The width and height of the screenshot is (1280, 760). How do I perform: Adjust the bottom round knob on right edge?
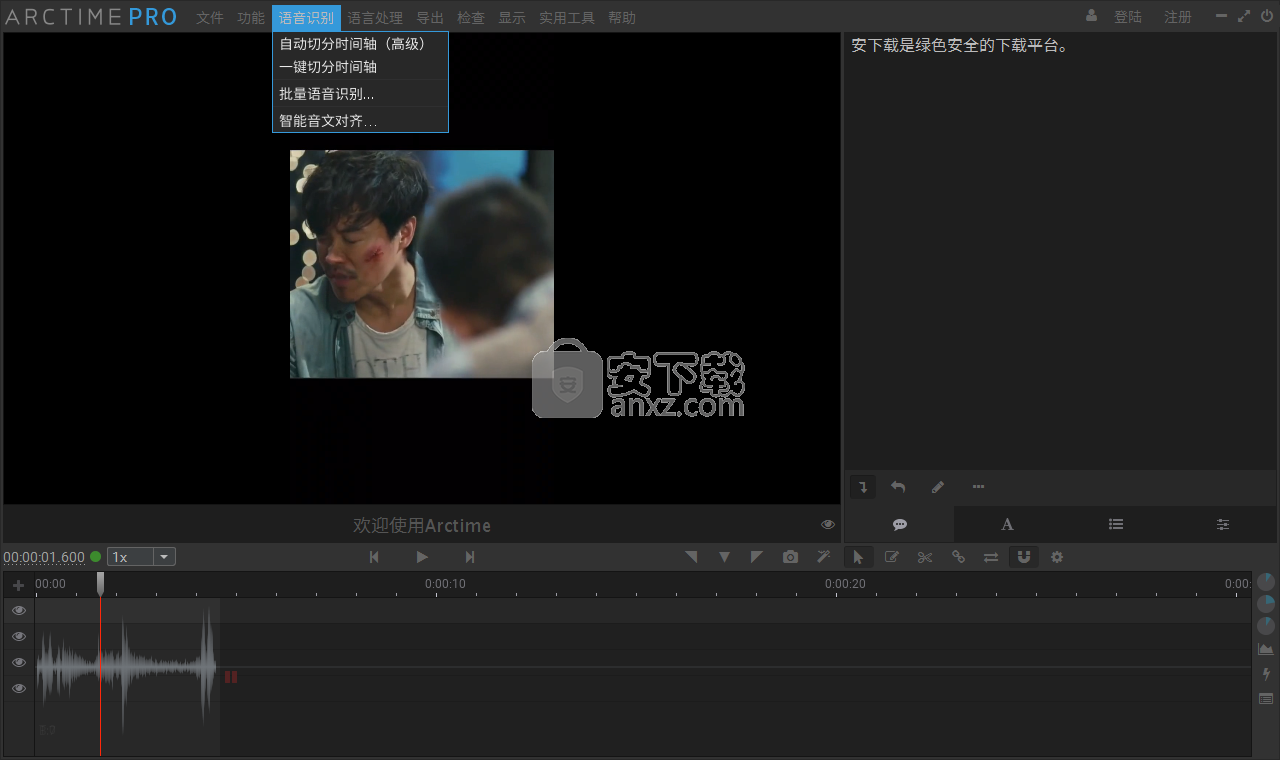(x=1266, y=626)
